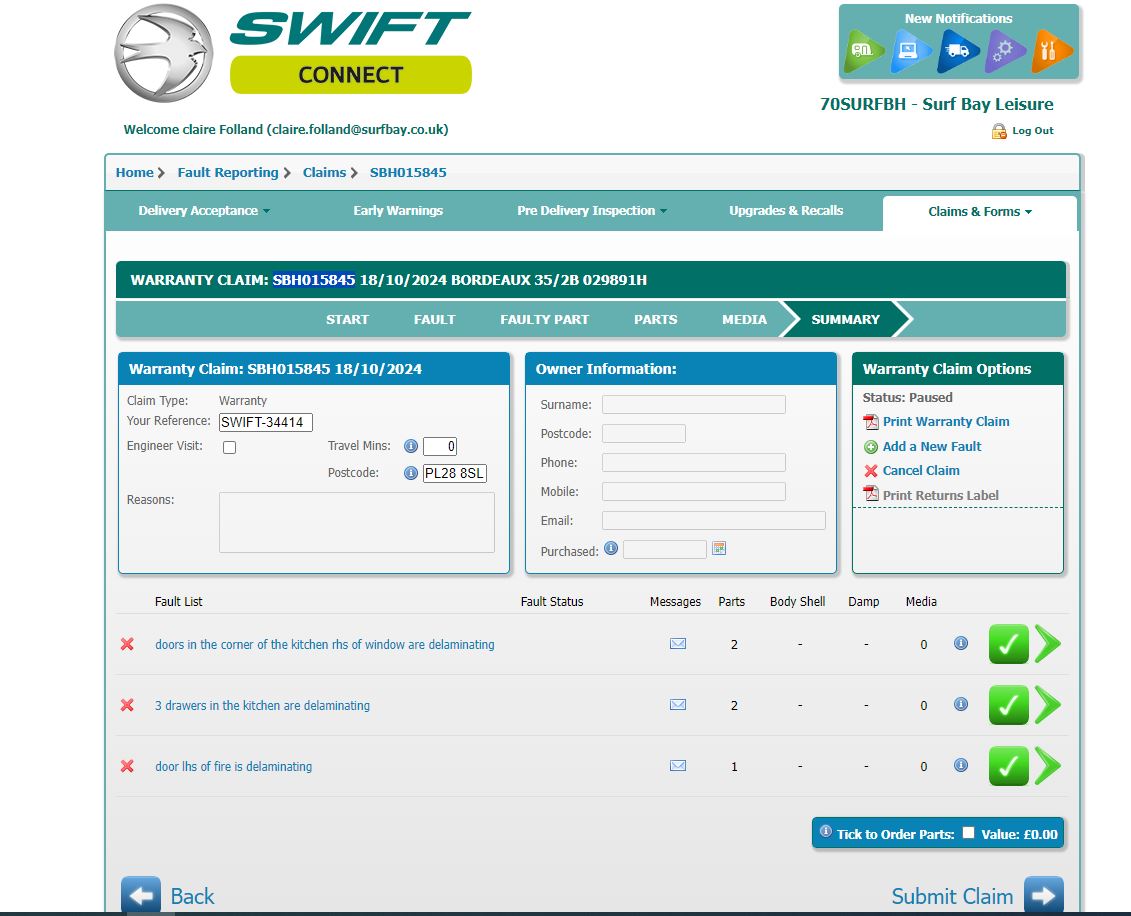Click info icon next to Travel Mins
The height and width of the screenshot is (916, 1131).
coord(410,446)
